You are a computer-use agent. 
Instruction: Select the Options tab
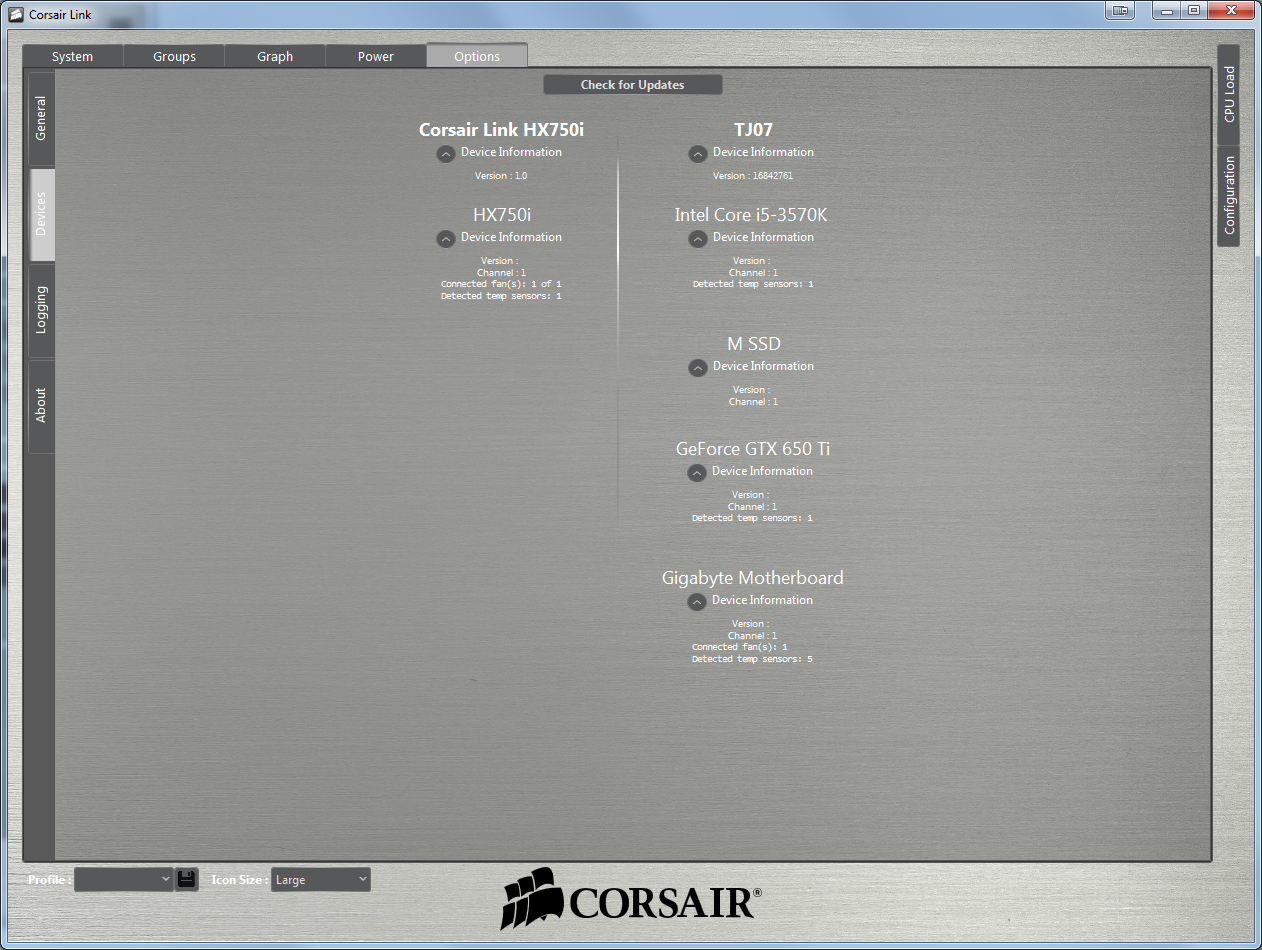click(x=477, y=56)
